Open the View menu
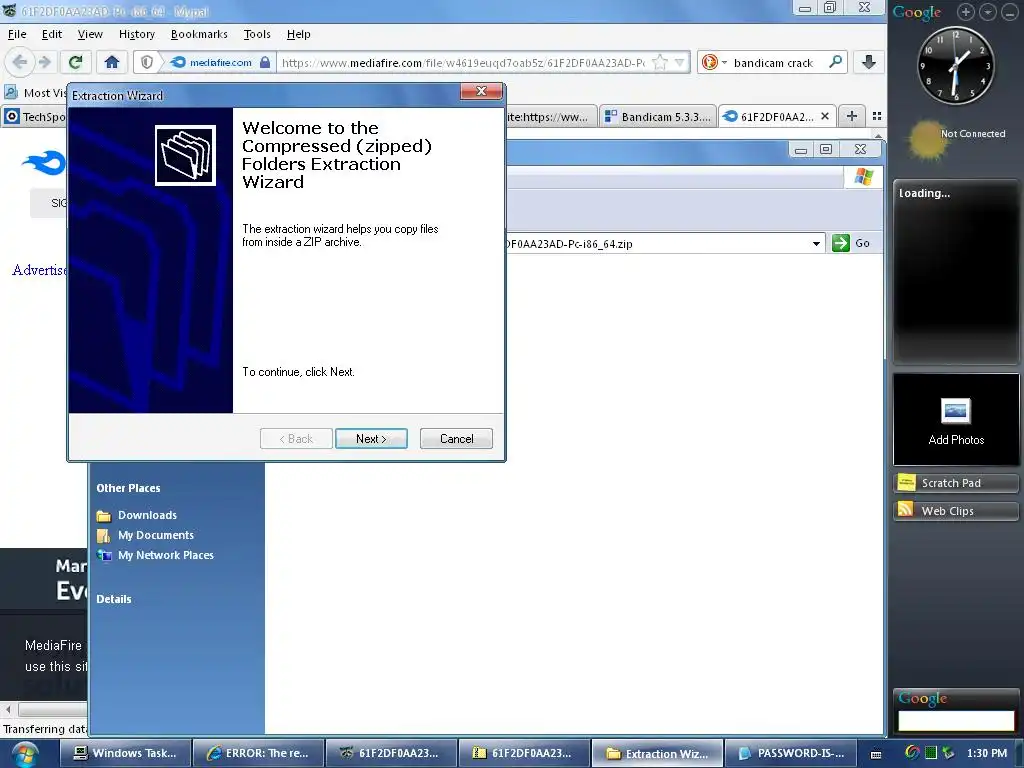 coord(89,34)
